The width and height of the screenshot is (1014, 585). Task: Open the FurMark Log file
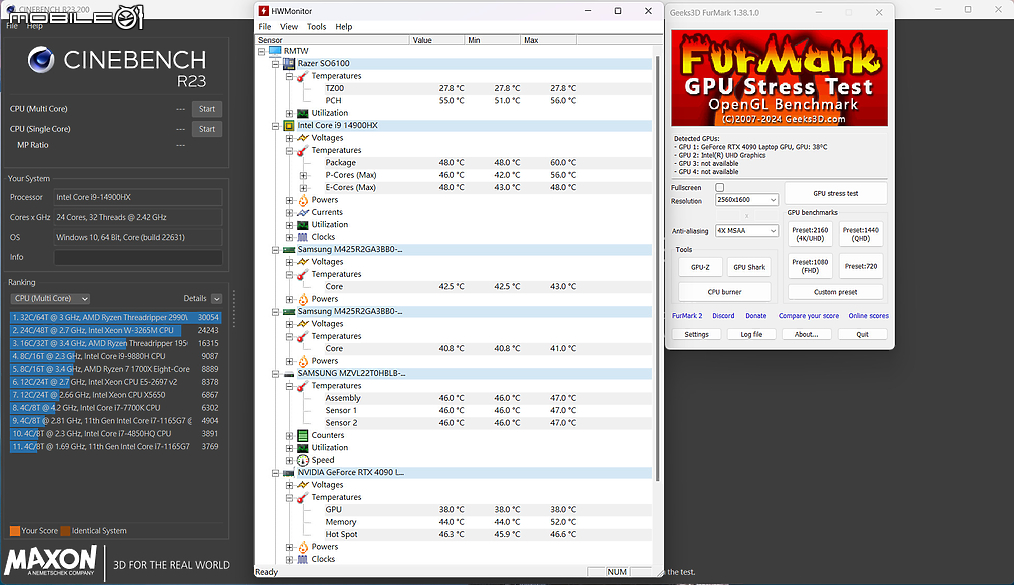coord(751,334)
